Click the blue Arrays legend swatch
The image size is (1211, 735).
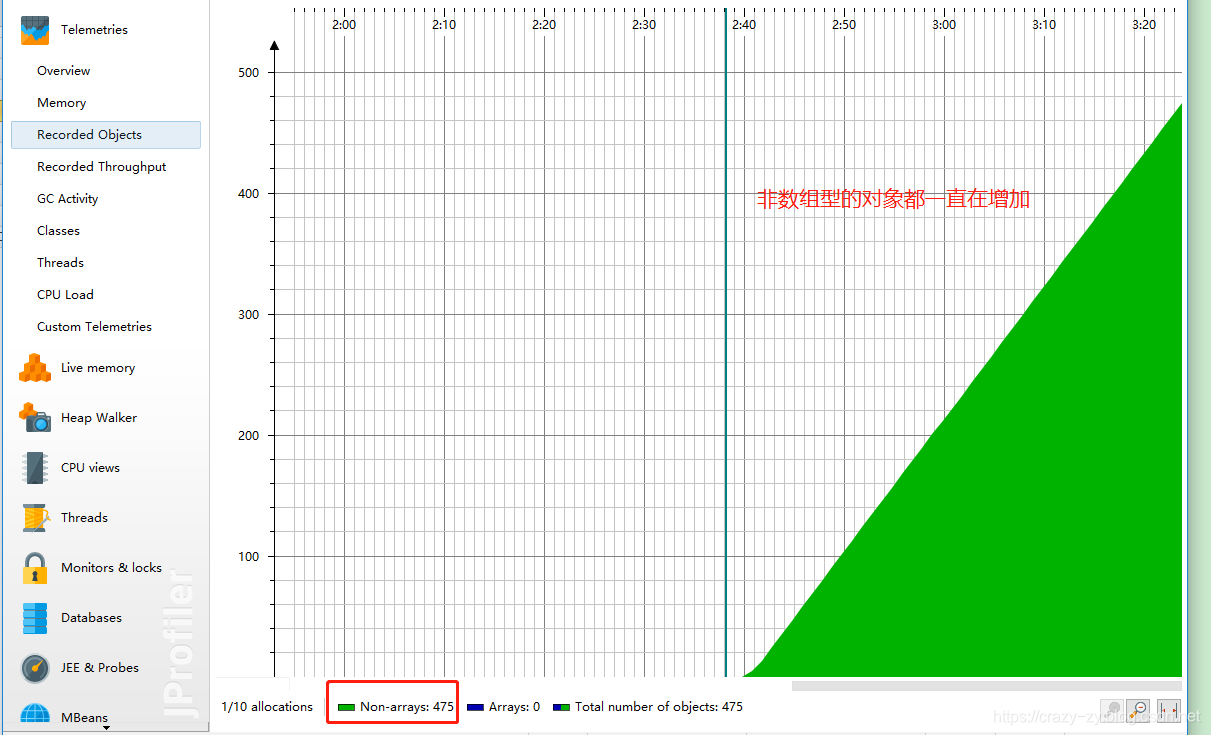click(475, 708)
